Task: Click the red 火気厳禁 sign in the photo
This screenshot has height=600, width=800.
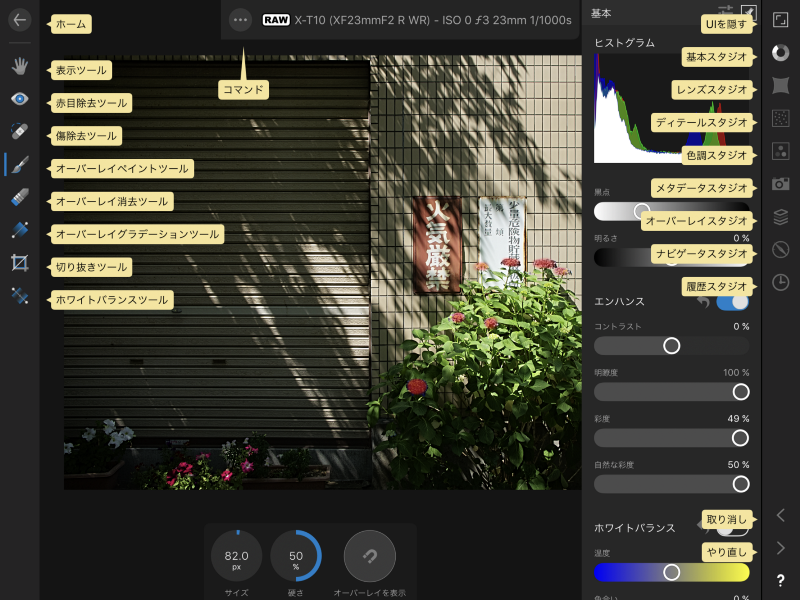Action: tap(437, 245)
